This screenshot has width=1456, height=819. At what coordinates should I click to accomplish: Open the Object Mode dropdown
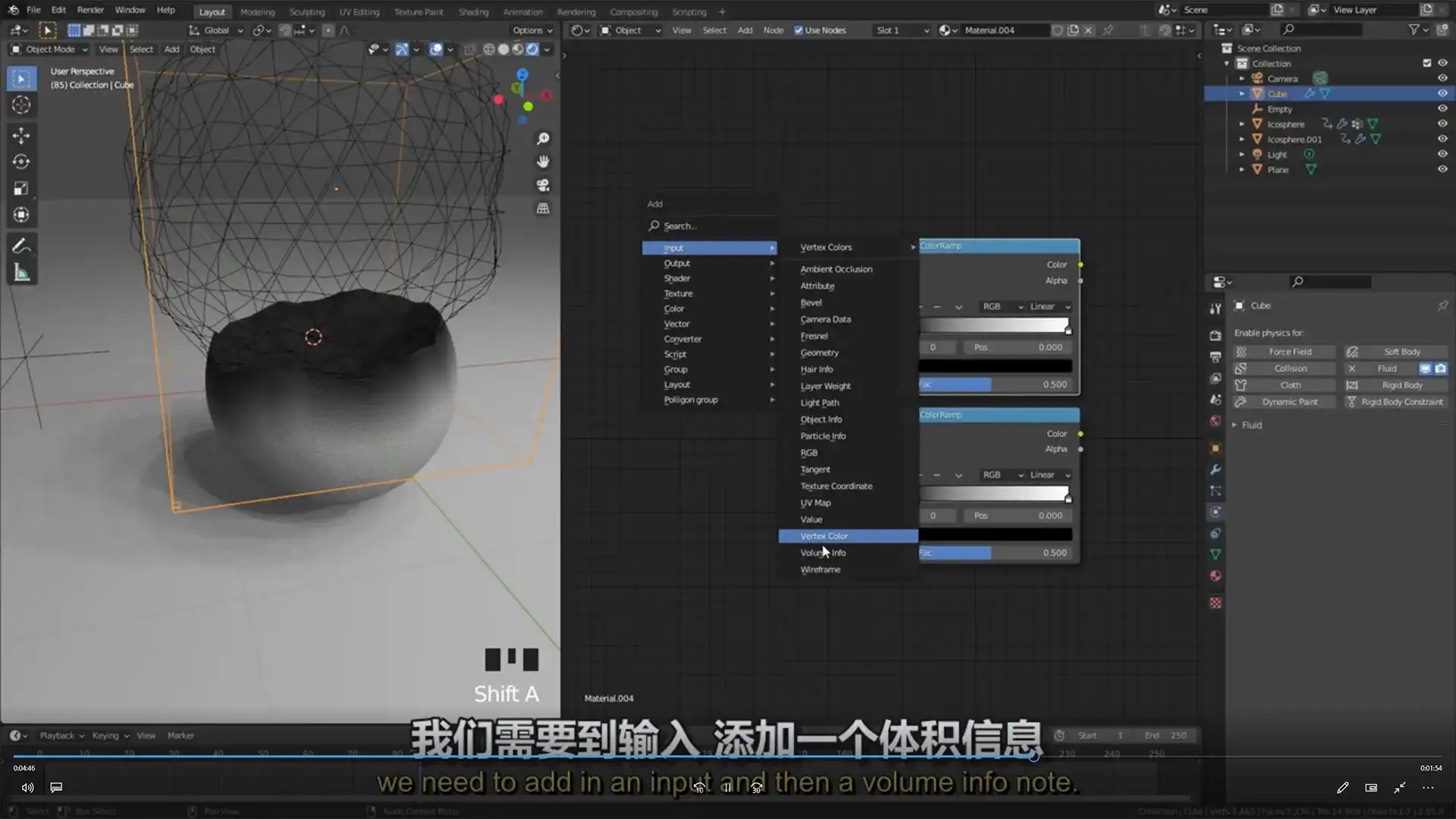click(49, 49)
